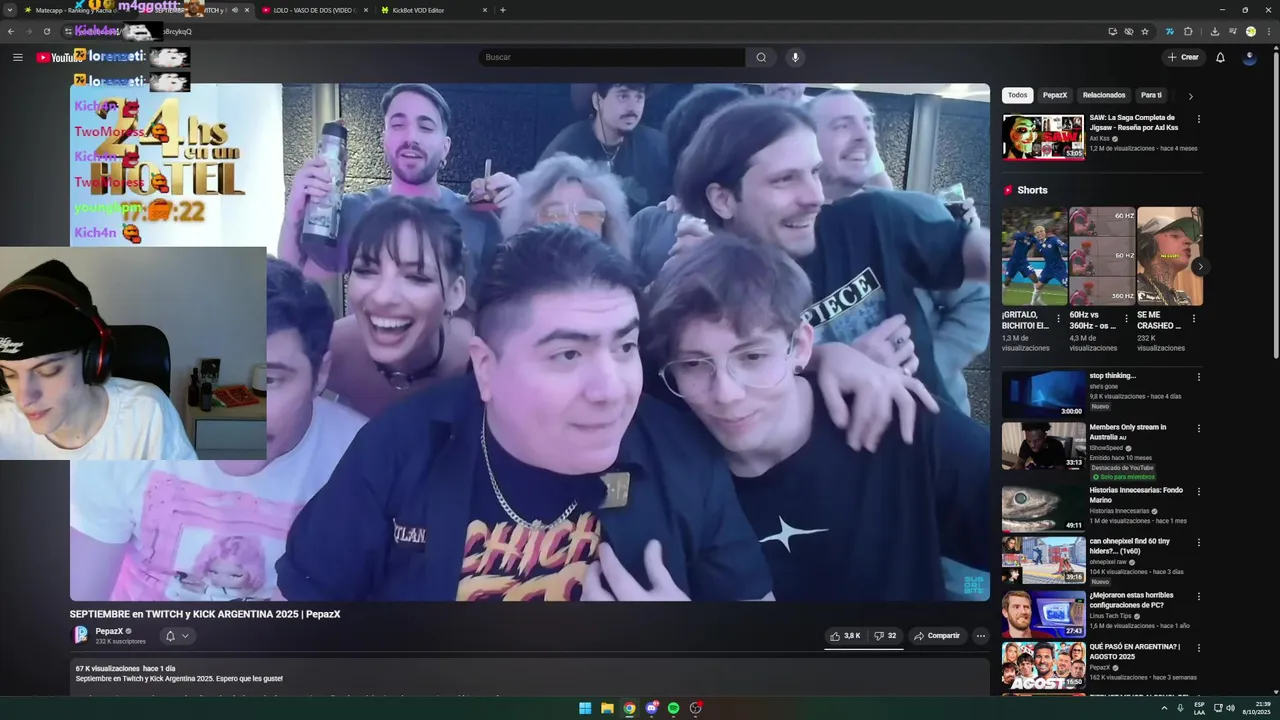Open options for ohnepixel video
1280x720 pixels.
coord(1199,543)
